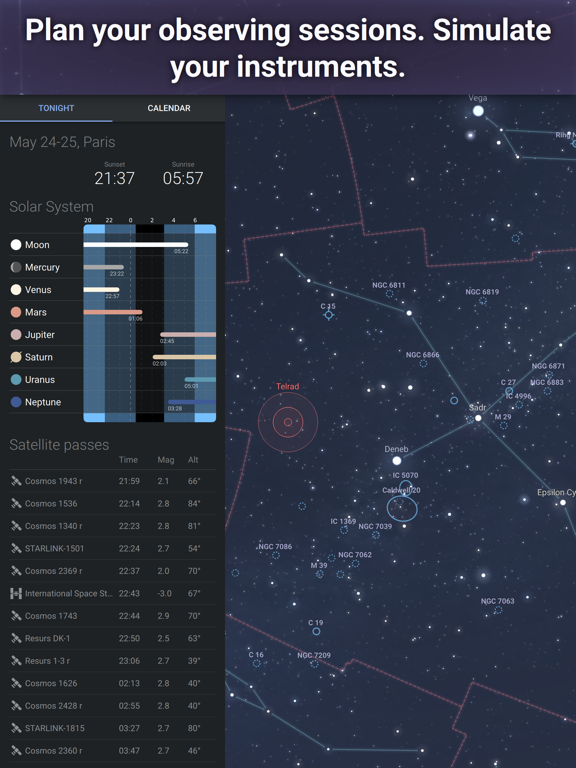Select the Telrad finder circle in sky

[x=288, y=422]
